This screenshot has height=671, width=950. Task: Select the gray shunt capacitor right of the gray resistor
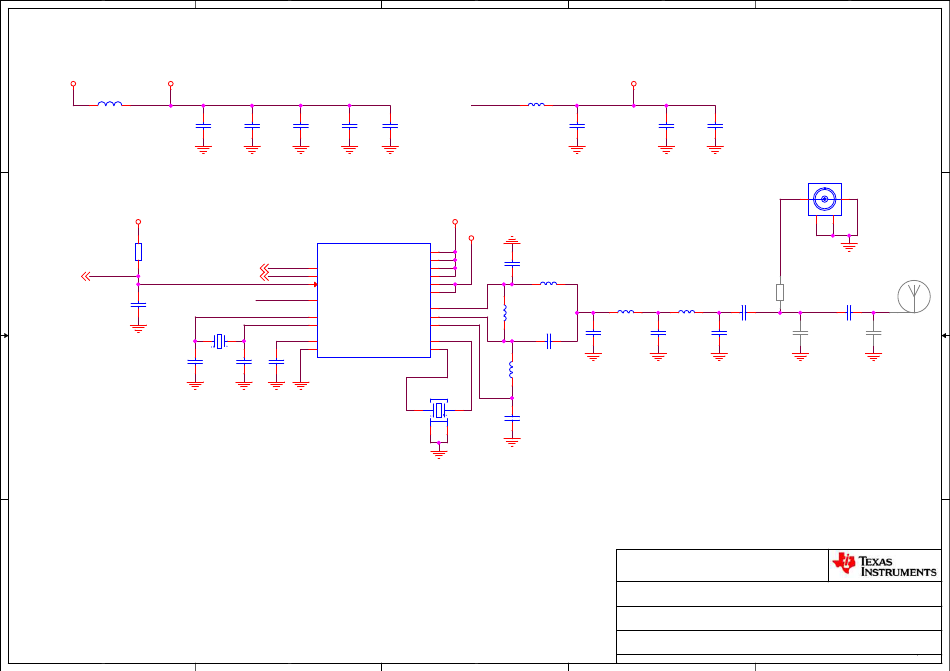(800, 332)
